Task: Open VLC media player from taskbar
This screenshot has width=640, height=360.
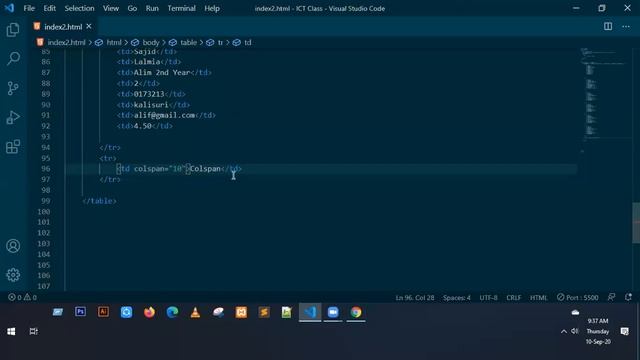Action: tap(195, 312)
